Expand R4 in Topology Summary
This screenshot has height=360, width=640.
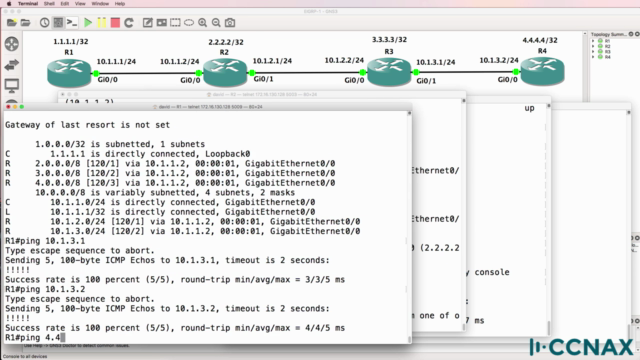point(593,57)
